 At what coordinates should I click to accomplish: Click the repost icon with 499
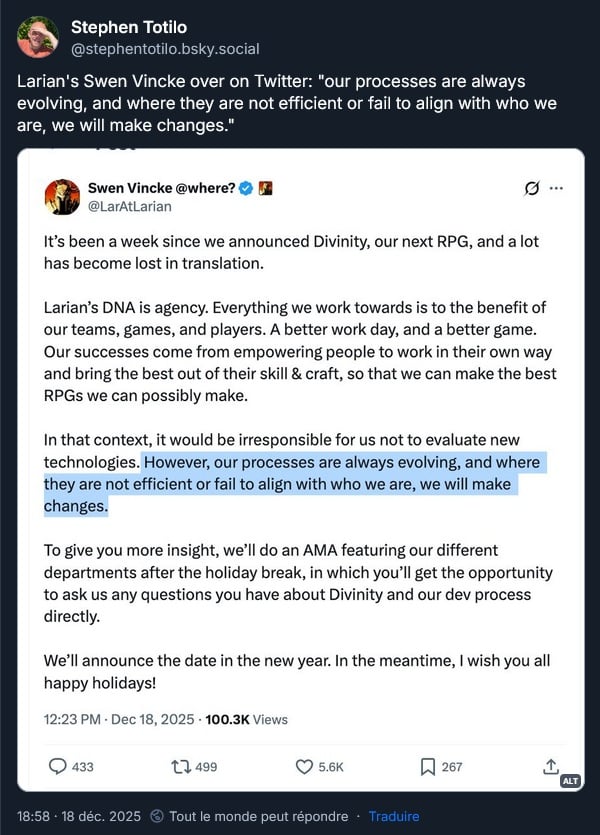click(x=181, y=767)
